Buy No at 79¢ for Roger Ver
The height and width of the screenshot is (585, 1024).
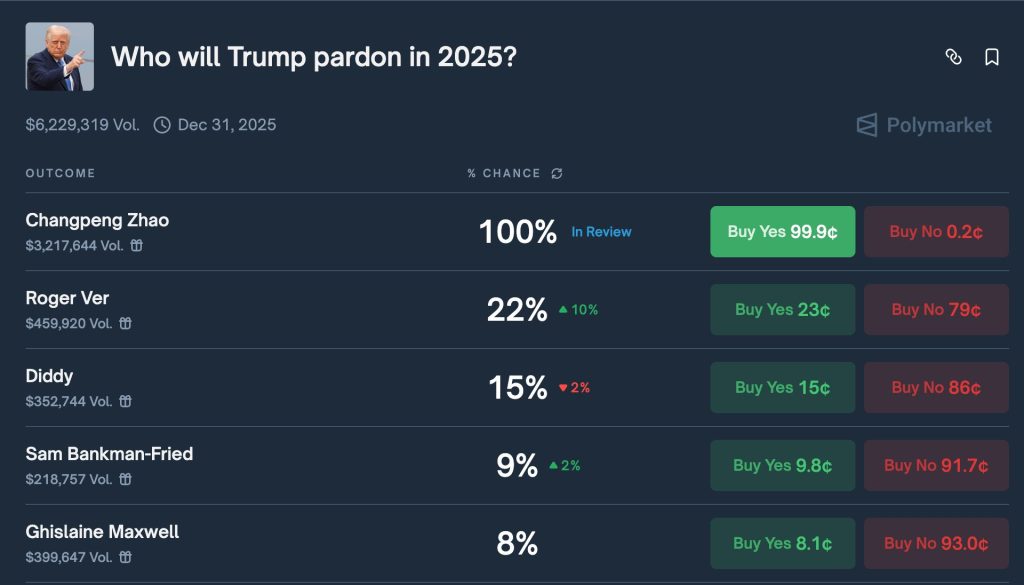coord(936,310)
